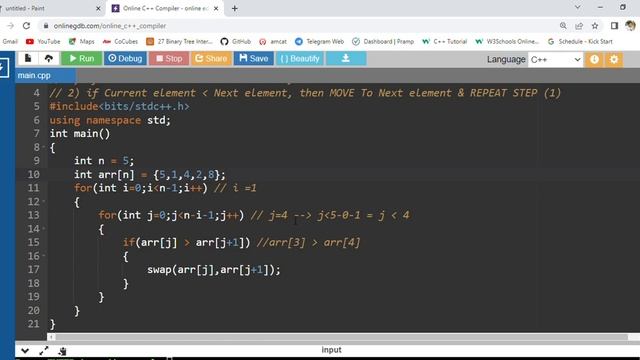Toggle browser side panel
640x360 pixels.
(614, 26)
